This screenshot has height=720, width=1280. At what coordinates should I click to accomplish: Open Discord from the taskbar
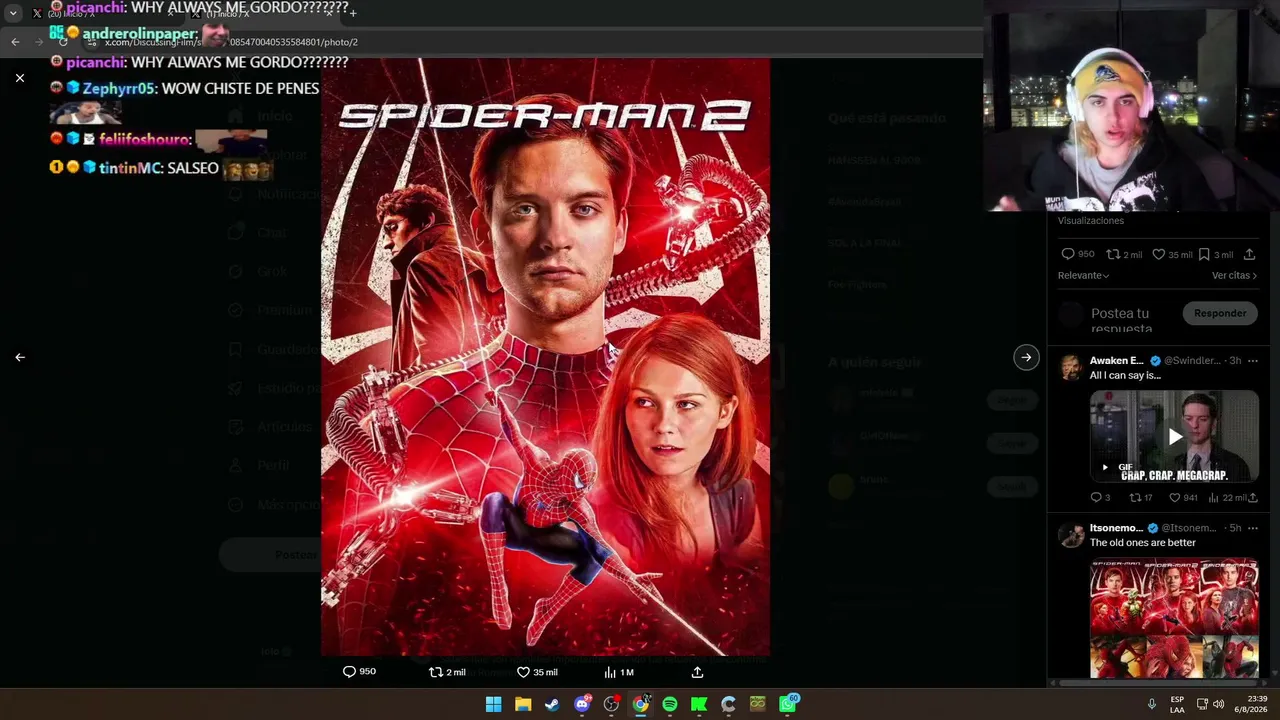tap(582, 704)
